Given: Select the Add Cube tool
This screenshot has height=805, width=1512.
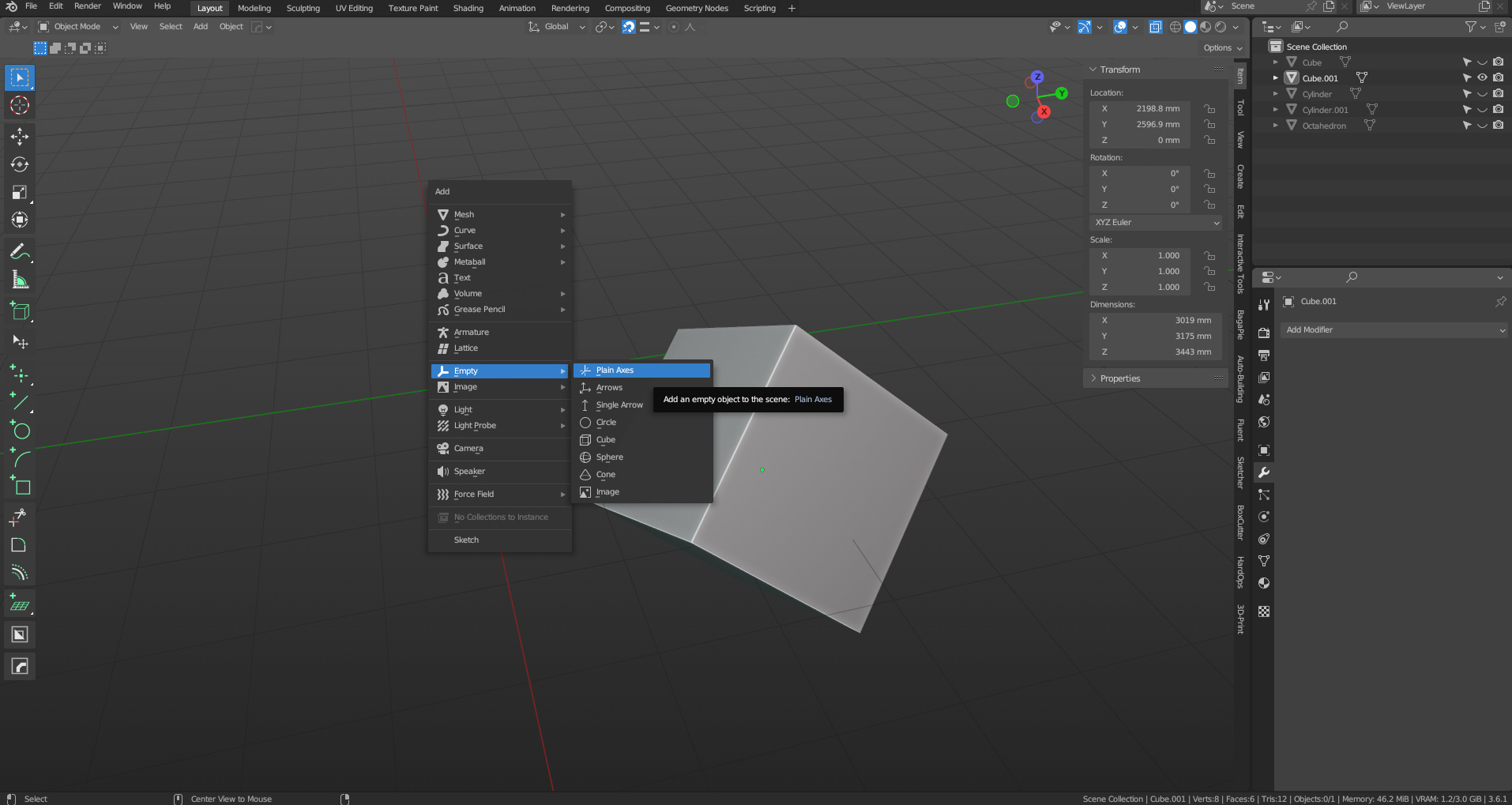Looking at the screenshot, I should pyautogui.click(x=20, y=312).
